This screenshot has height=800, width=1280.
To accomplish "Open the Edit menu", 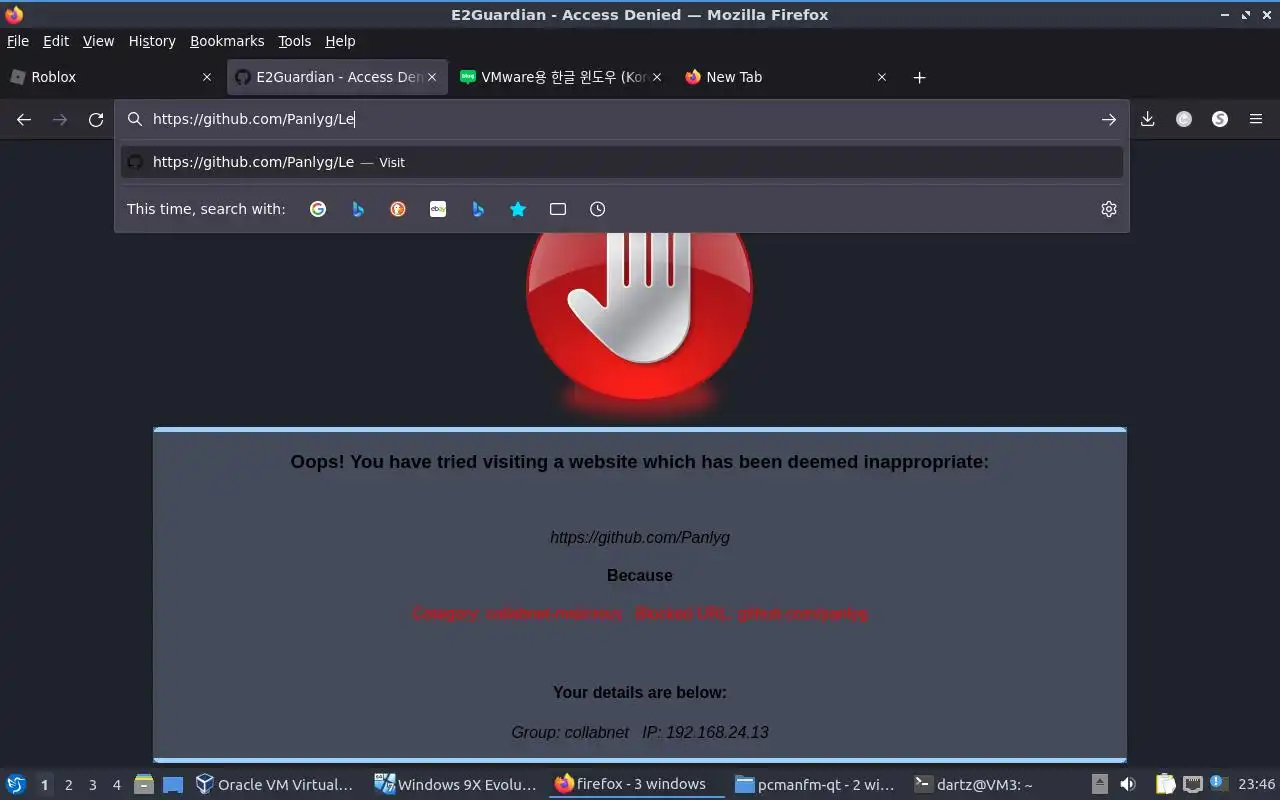I will [56, 41].
